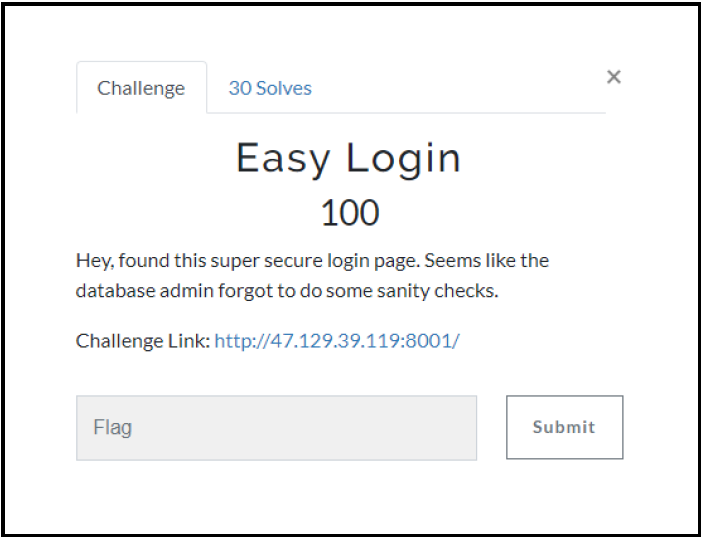Click the 100 points value
703x538 pixels.
[x=350, y=213]
